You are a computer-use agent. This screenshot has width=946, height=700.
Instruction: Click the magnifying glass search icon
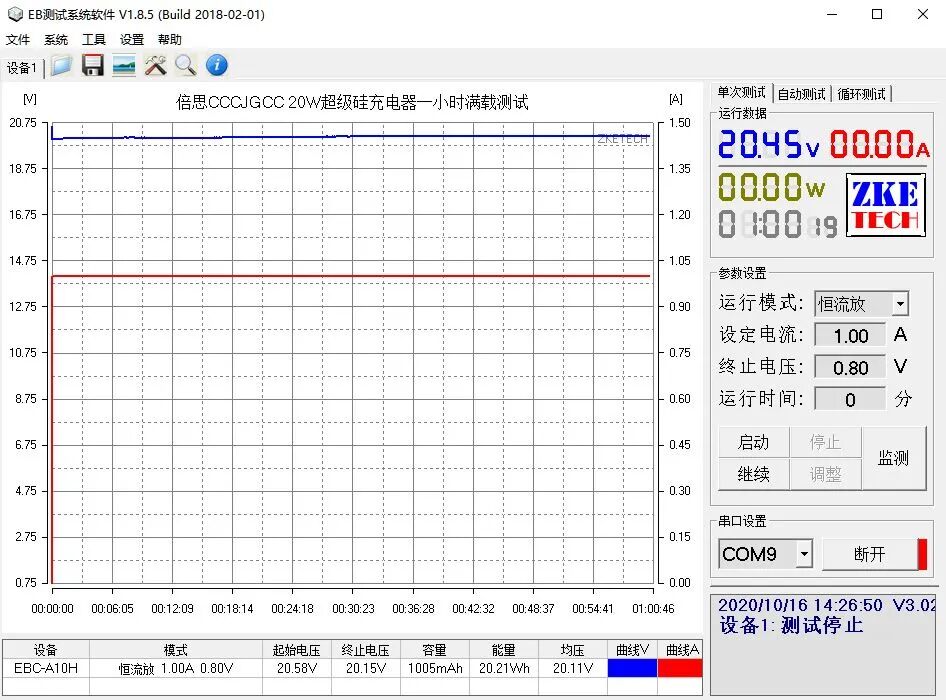coord(186,65)
